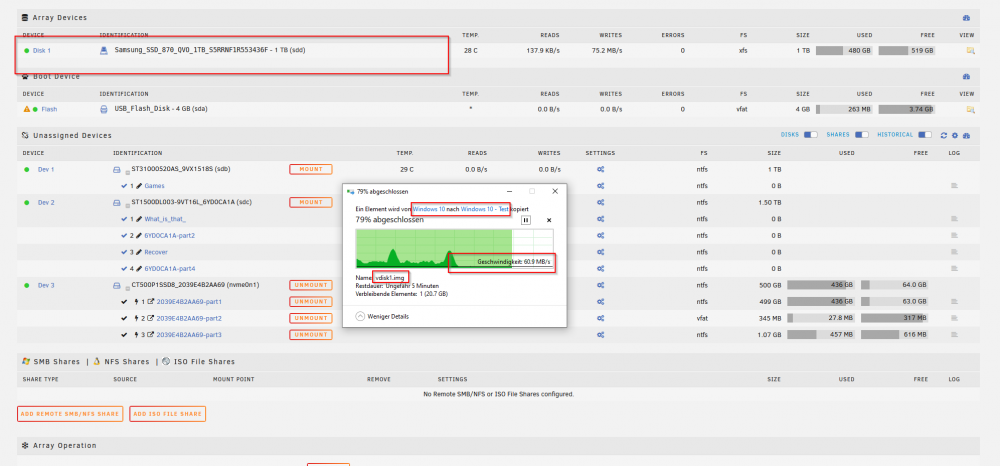This screenshot has height=466, width=1000.
Task: Cancel the copy with the small x
Action: coord(549,220)
